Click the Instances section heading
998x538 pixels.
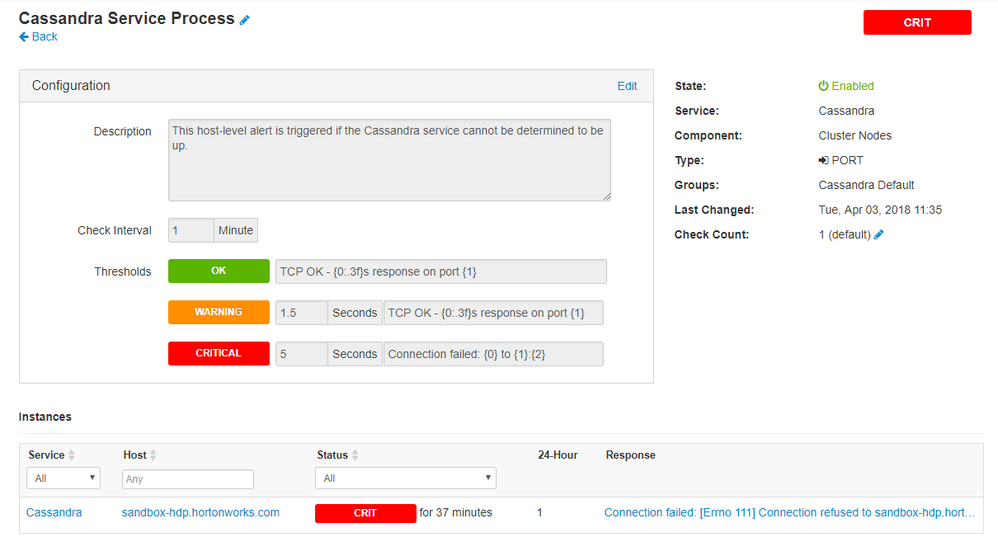(x=45, y=417)
